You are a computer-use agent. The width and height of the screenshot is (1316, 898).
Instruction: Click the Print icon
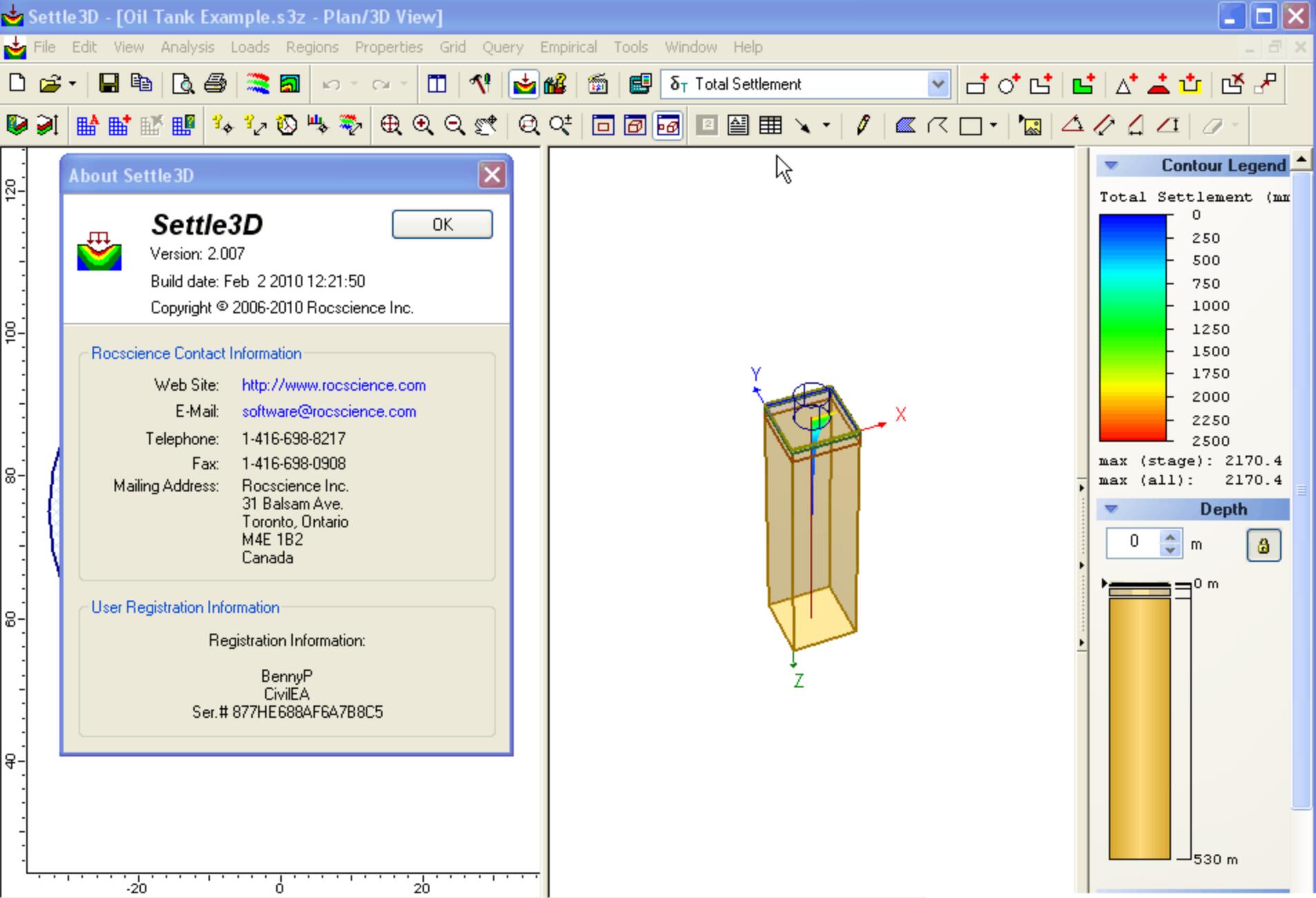(215, 84)
